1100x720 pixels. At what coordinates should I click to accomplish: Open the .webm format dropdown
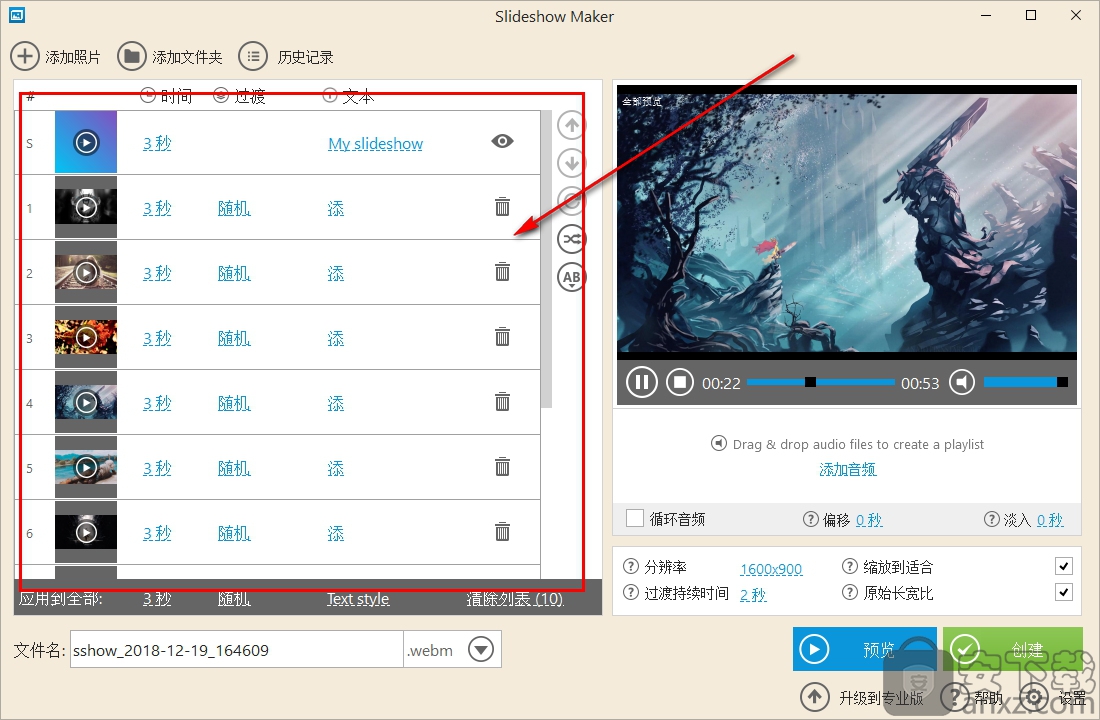coord(481,649)
